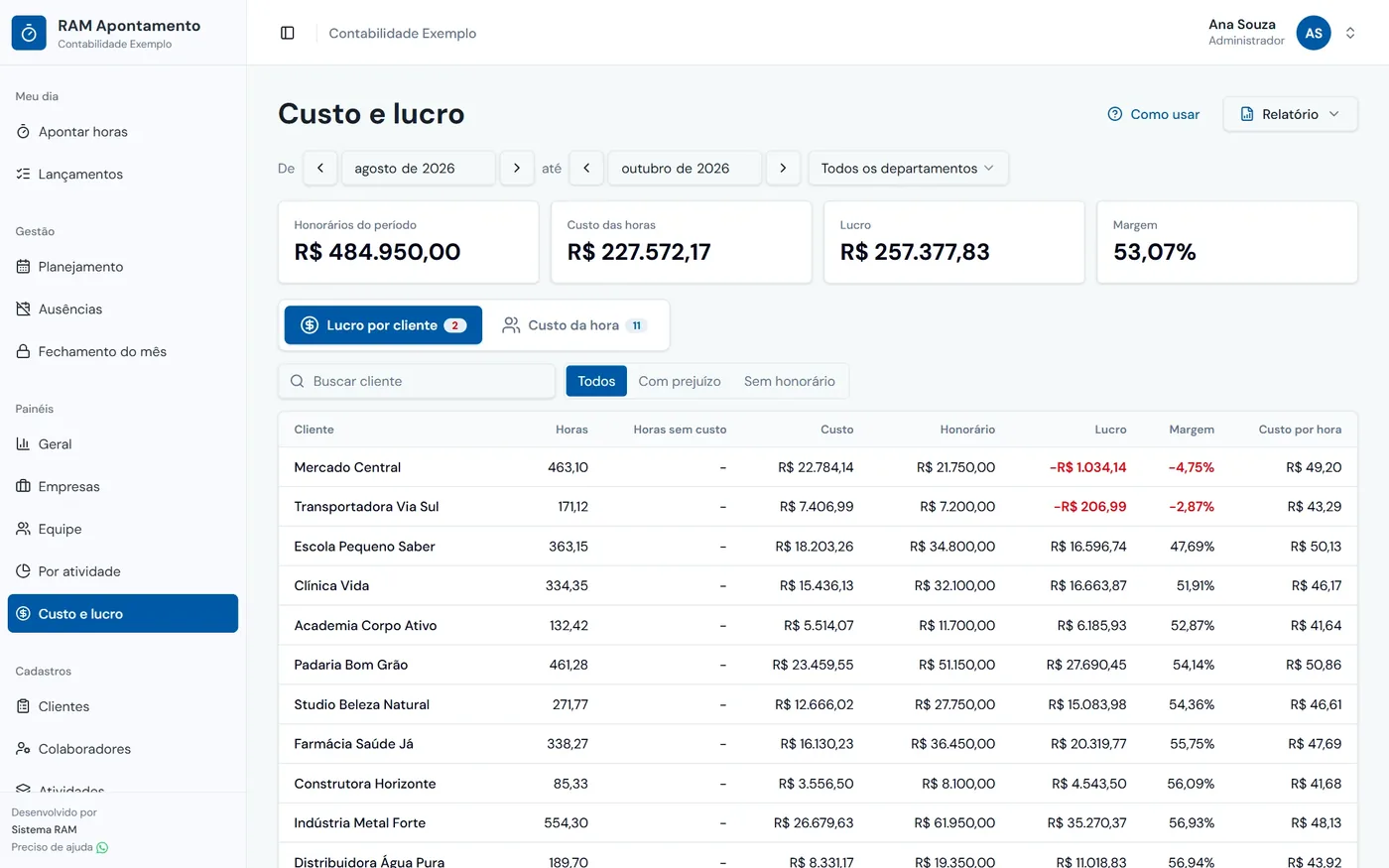
Task: Open Todos os departamentos dropdown
Action: (x=909, y=169)
